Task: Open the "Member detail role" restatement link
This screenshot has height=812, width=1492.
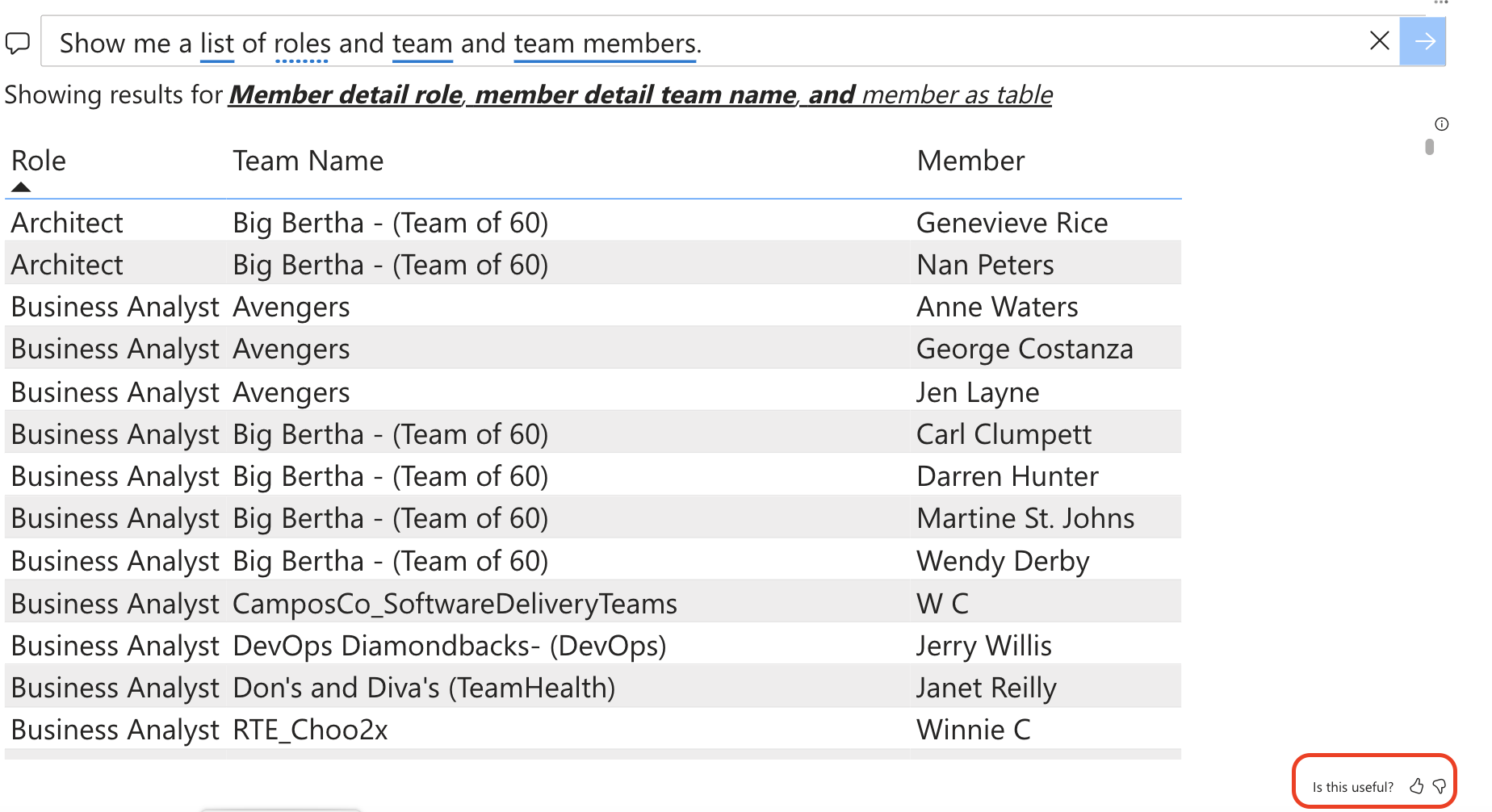Action: click(346, 94)
